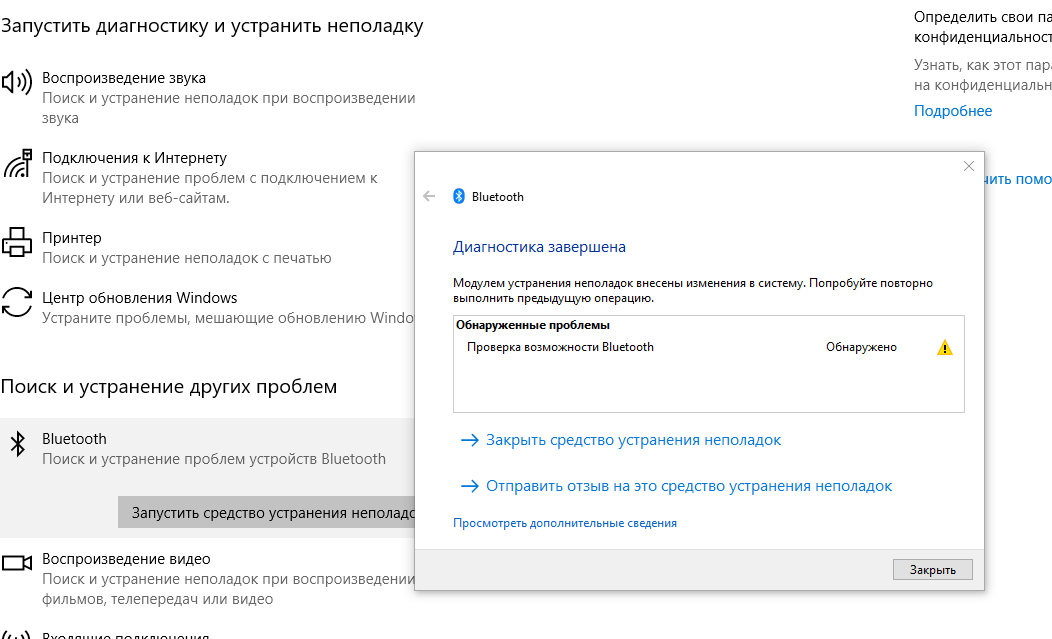This screenshot has height=639, width=1052.
Task: Select 'Проверка возможности Bluetooth' problem row
Action: coord(708,347)
